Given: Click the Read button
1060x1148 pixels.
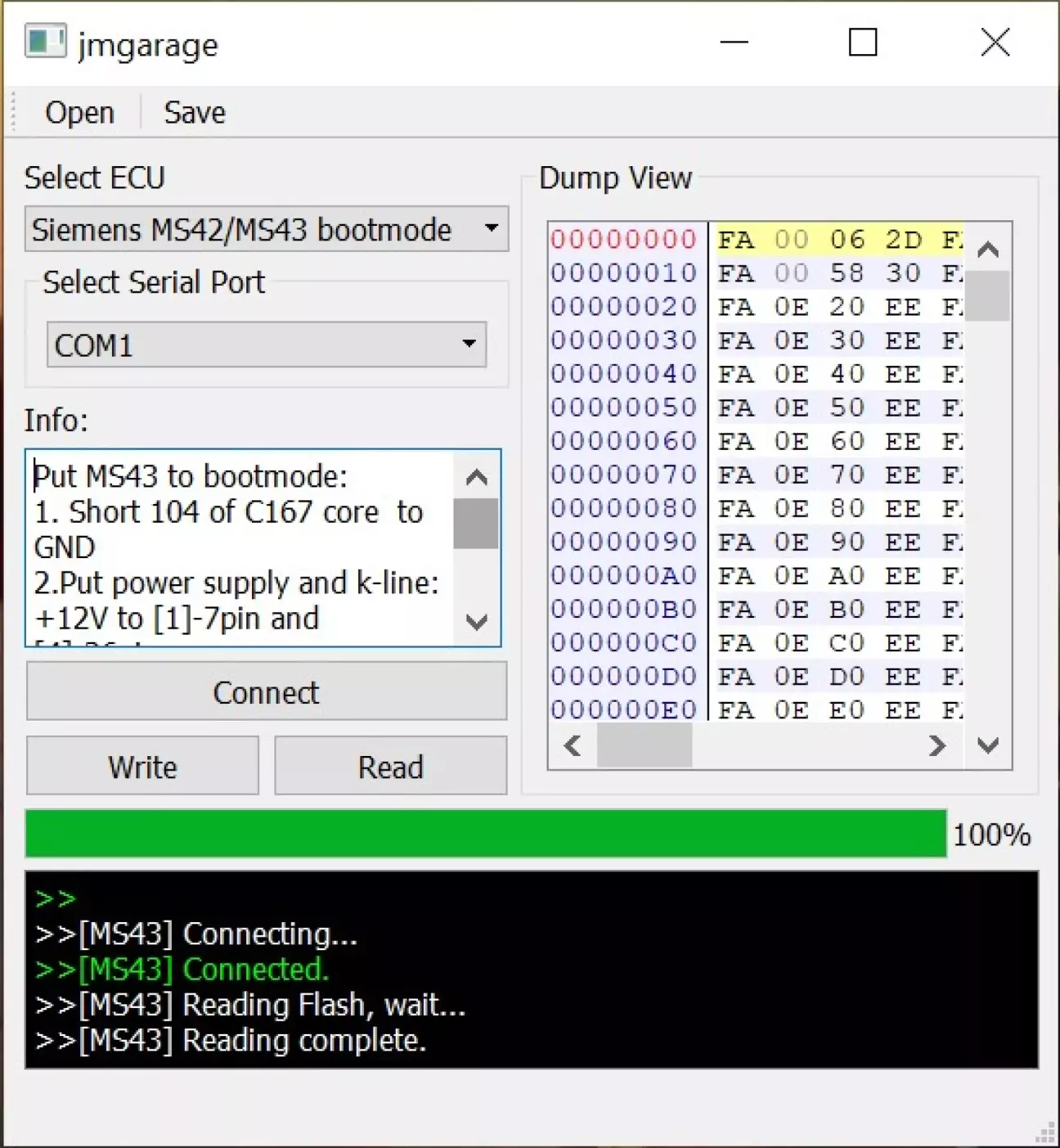Looking at the screenshot, I should tap(391, 767).
